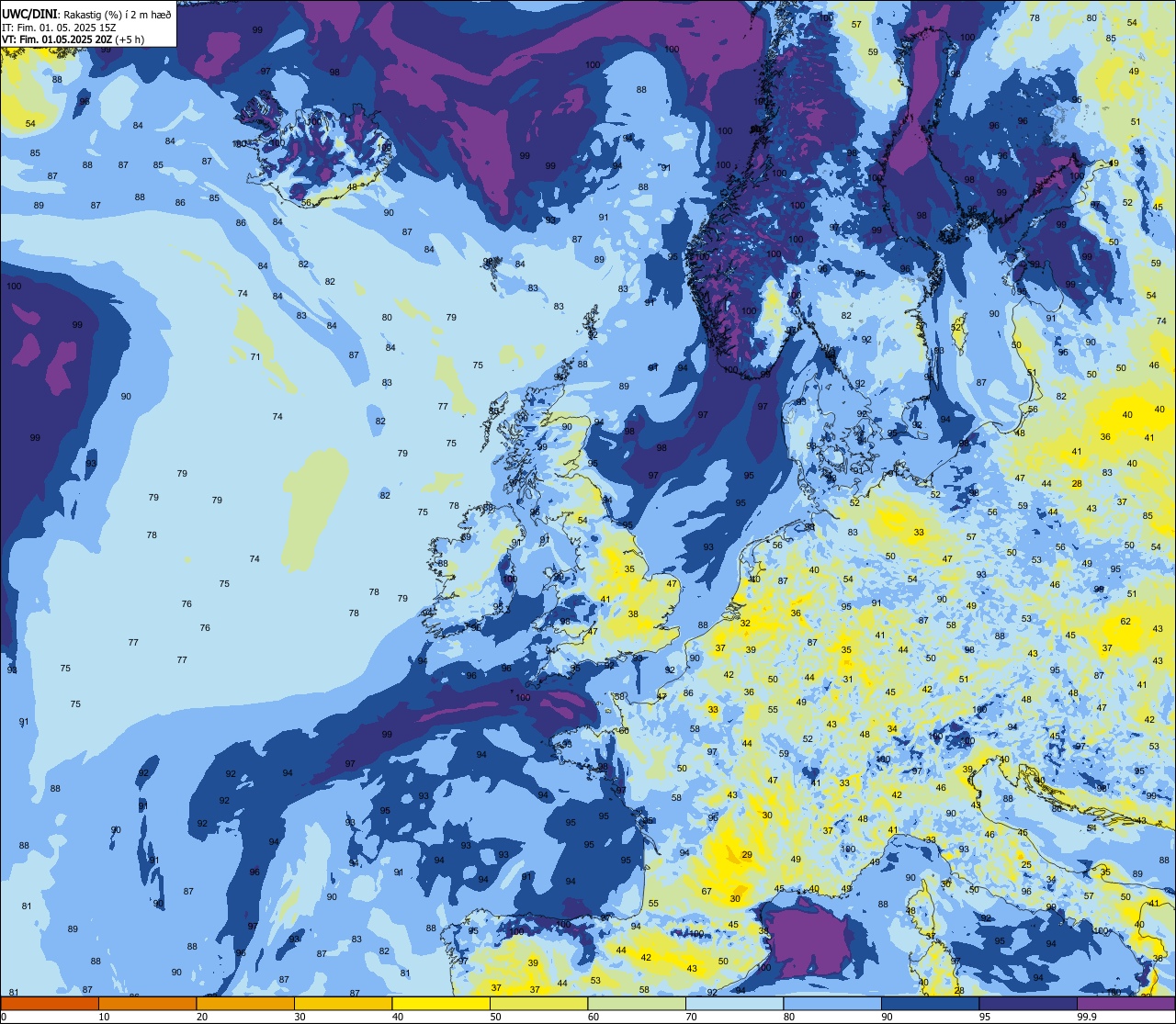Click the 'VT: Fim. 01.05.2025 20Z (+5 h)' line
Screen dimensions: 1176x1024
pyautogui.click(x=73, y=39)
